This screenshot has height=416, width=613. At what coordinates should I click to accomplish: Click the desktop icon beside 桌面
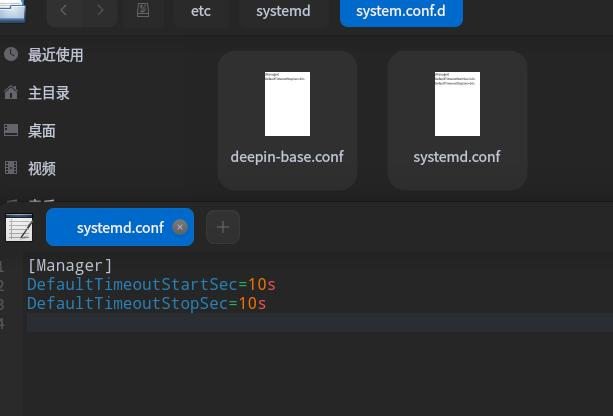[11, 130]
